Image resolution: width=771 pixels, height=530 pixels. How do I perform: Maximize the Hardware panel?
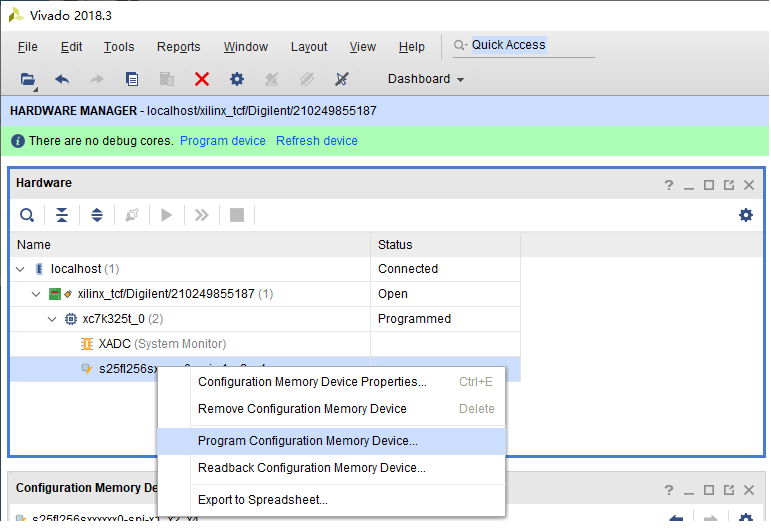709,185
